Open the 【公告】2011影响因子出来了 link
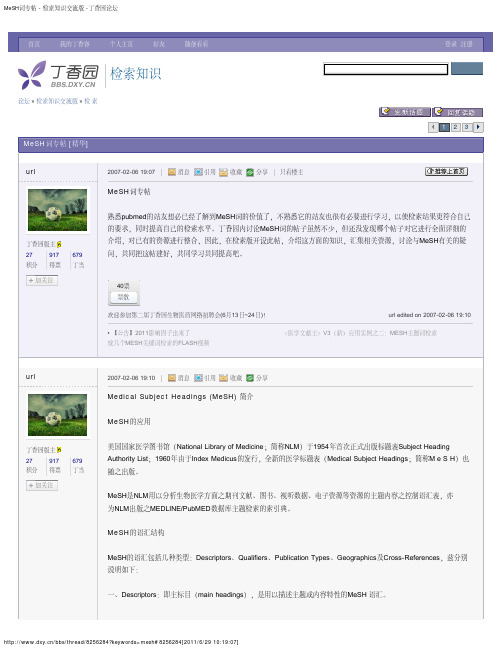The height and width of the screenshot is (649, 502). (x=151, y=333)
